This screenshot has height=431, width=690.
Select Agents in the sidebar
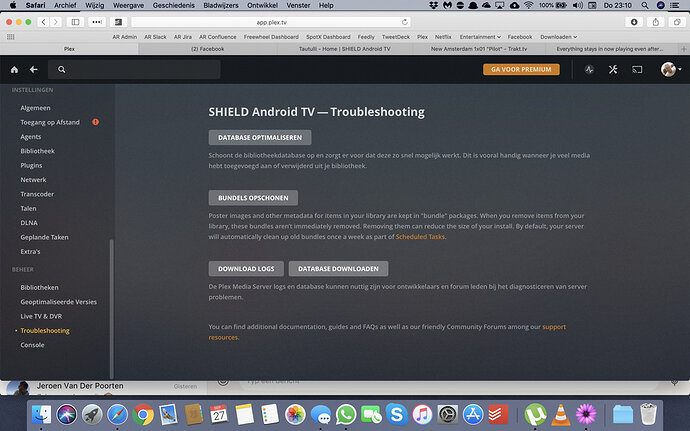click(x=30, y=137)
